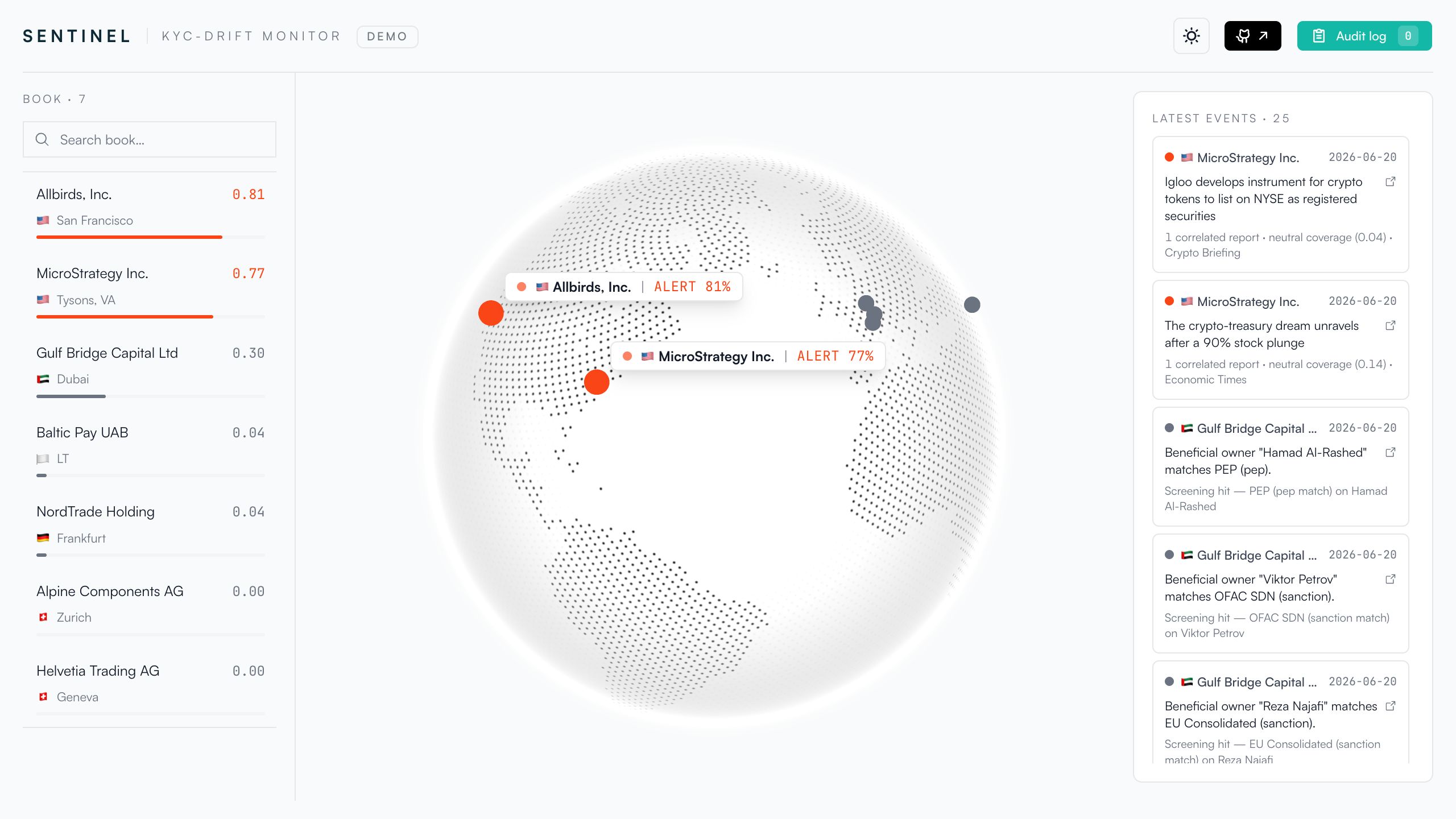
Task: Click the LATEST EVENTS · 25 heading
Action: [x=1221, y=118]
